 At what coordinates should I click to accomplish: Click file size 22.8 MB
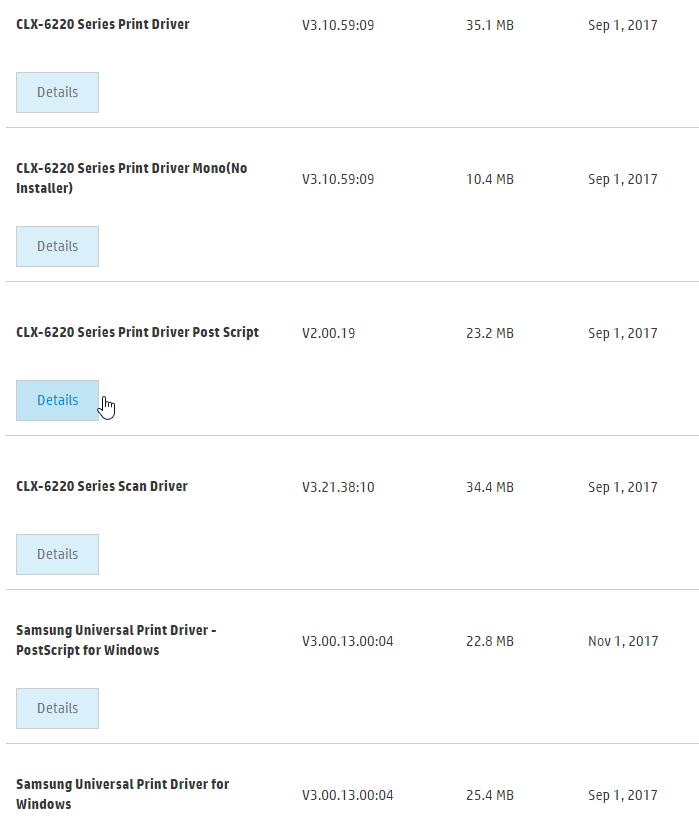click(490, 641)
